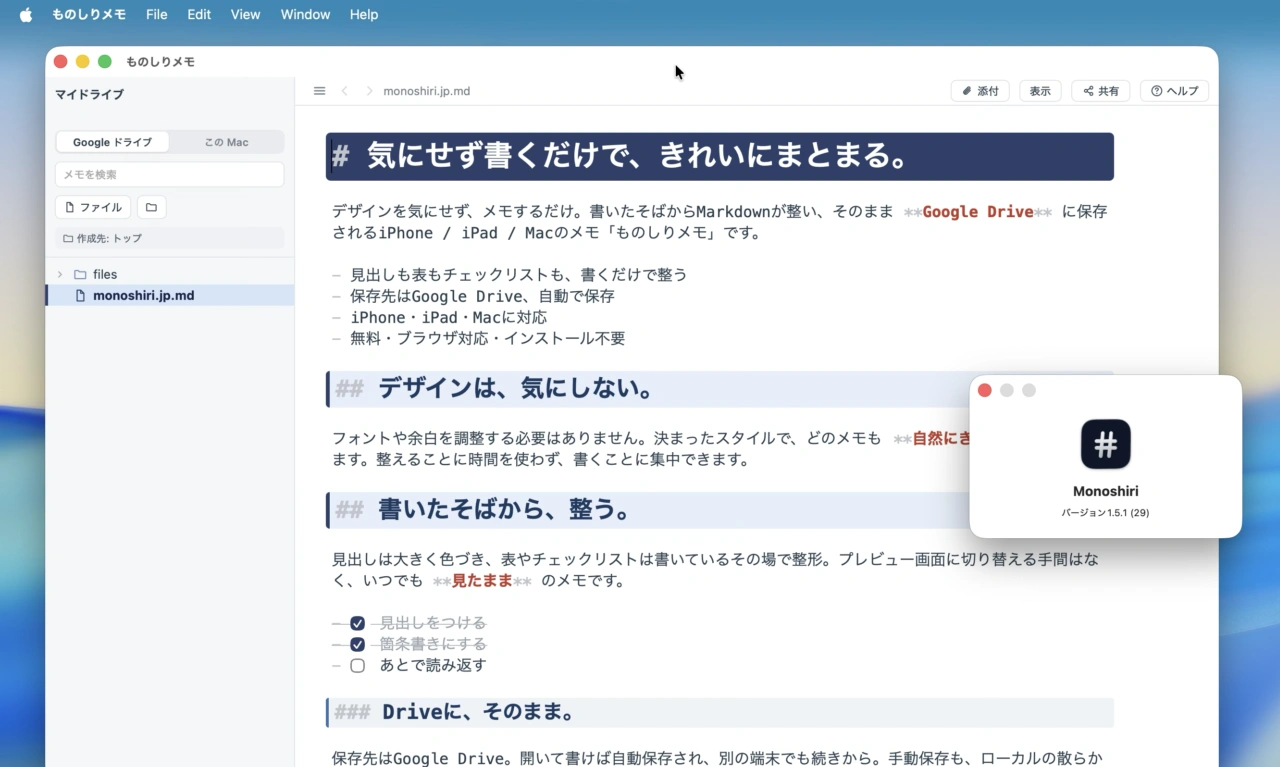Click list item iPhone・iPad・Macに対応
This screenshot has width=1280, height=767.
pos(448,317)
